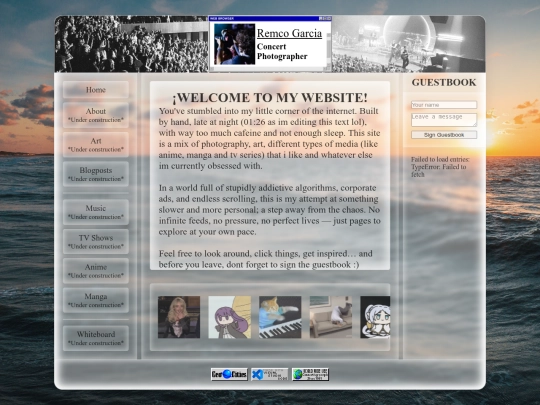Click the GUESTBOOK heading
540x405 pixels.
coord(444,82)
